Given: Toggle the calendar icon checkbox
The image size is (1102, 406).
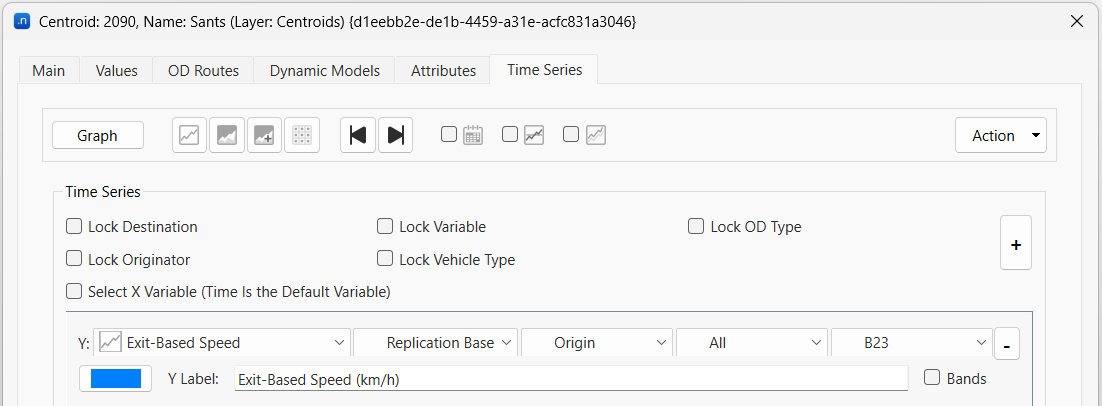Looking at the screenshot, I should pos(450,134).
